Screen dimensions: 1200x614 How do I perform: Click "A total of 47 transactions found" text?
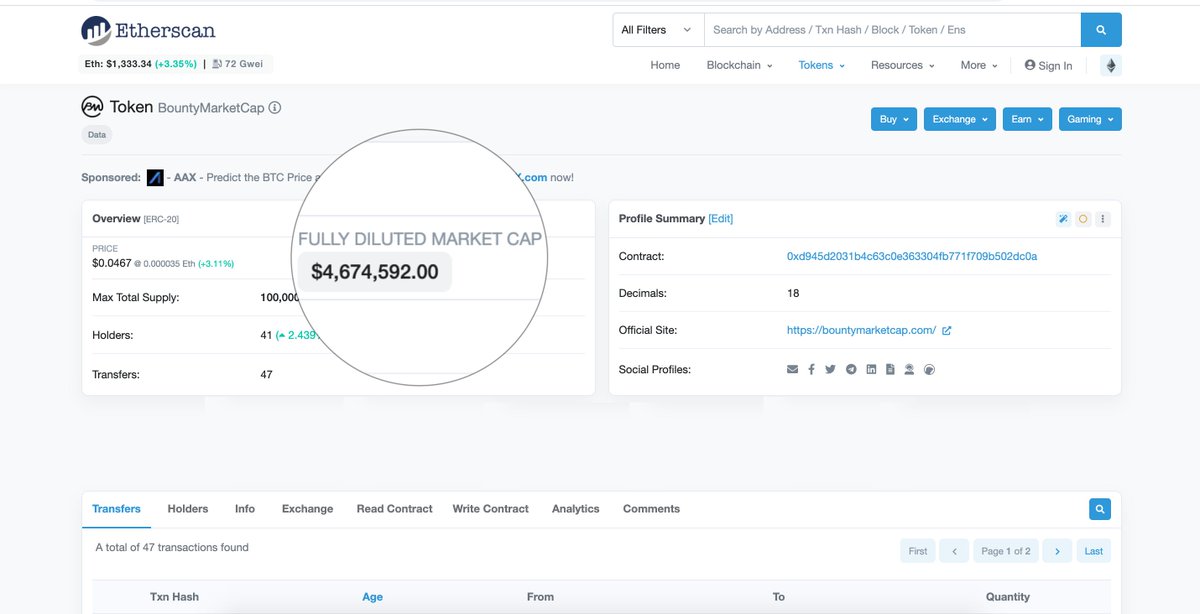(x=172, y=548)
